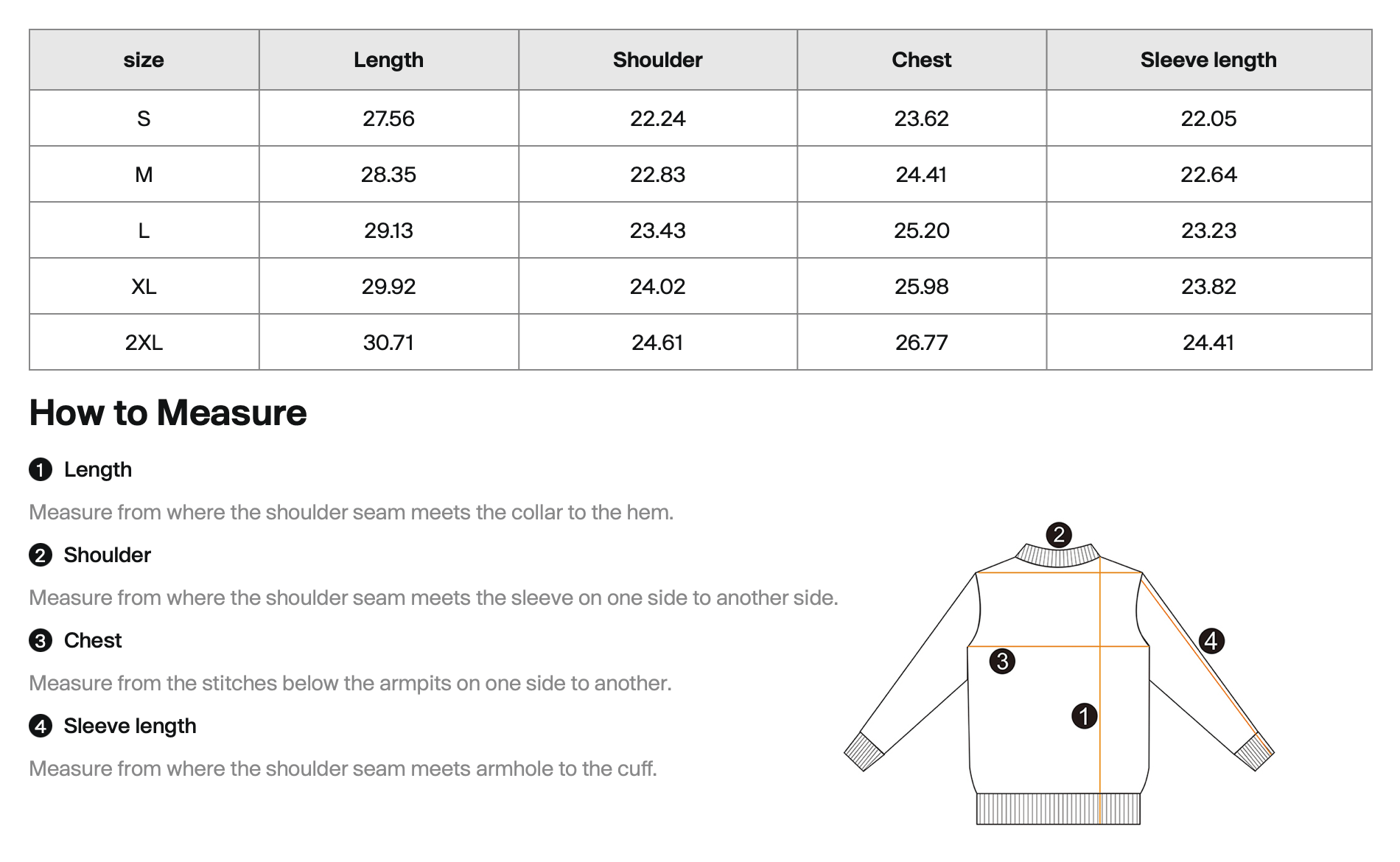
Task: Click the L size shoulder value 23.43
Action: [x=657, y=231]
